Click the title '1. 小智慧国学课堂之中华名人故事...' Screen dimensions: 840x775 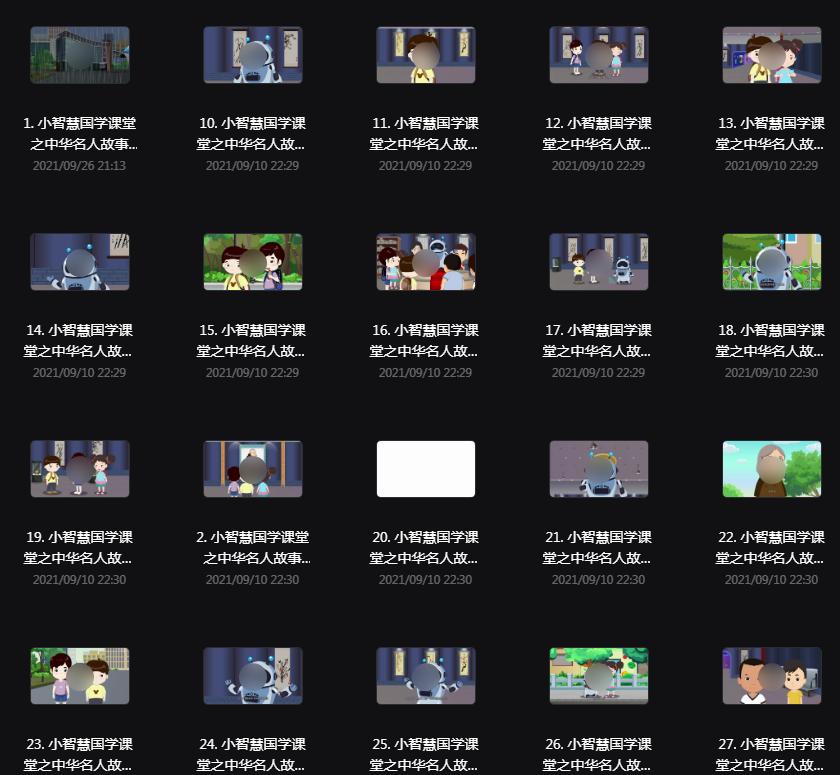click(x=80, y=134)
